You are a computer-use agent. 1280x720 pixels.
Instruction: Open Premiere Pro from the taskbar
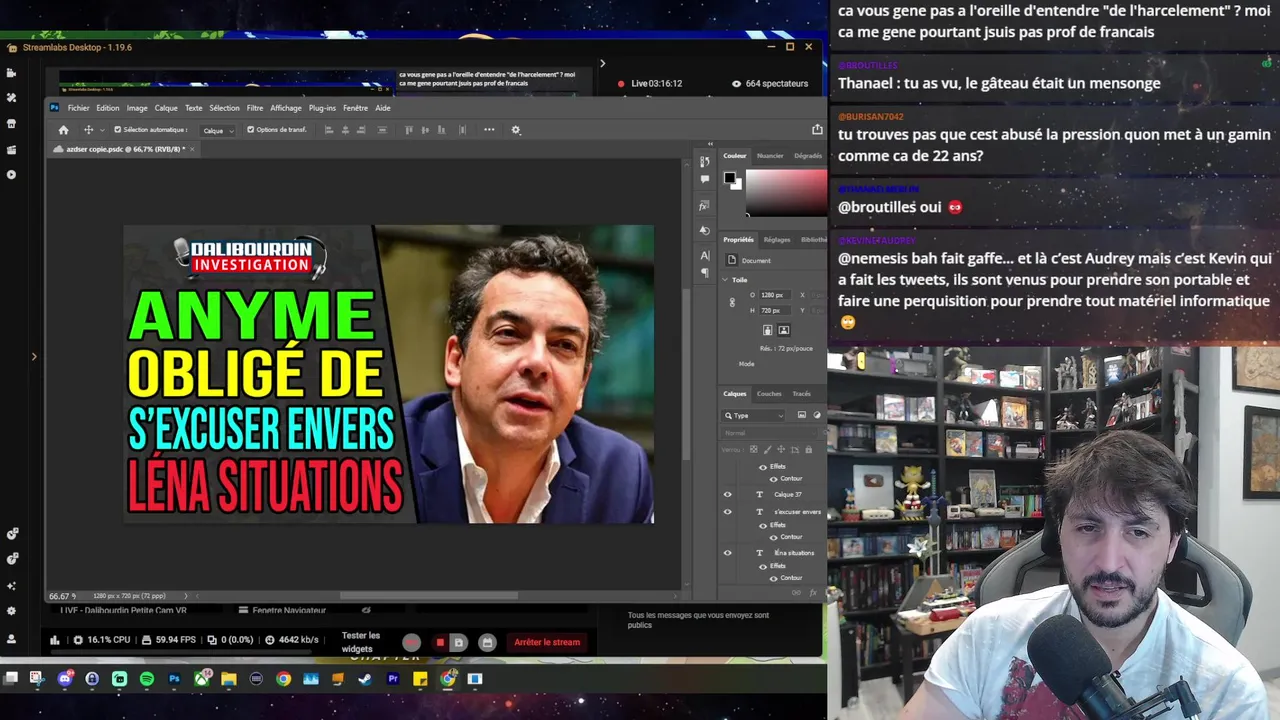coord(392,679)
